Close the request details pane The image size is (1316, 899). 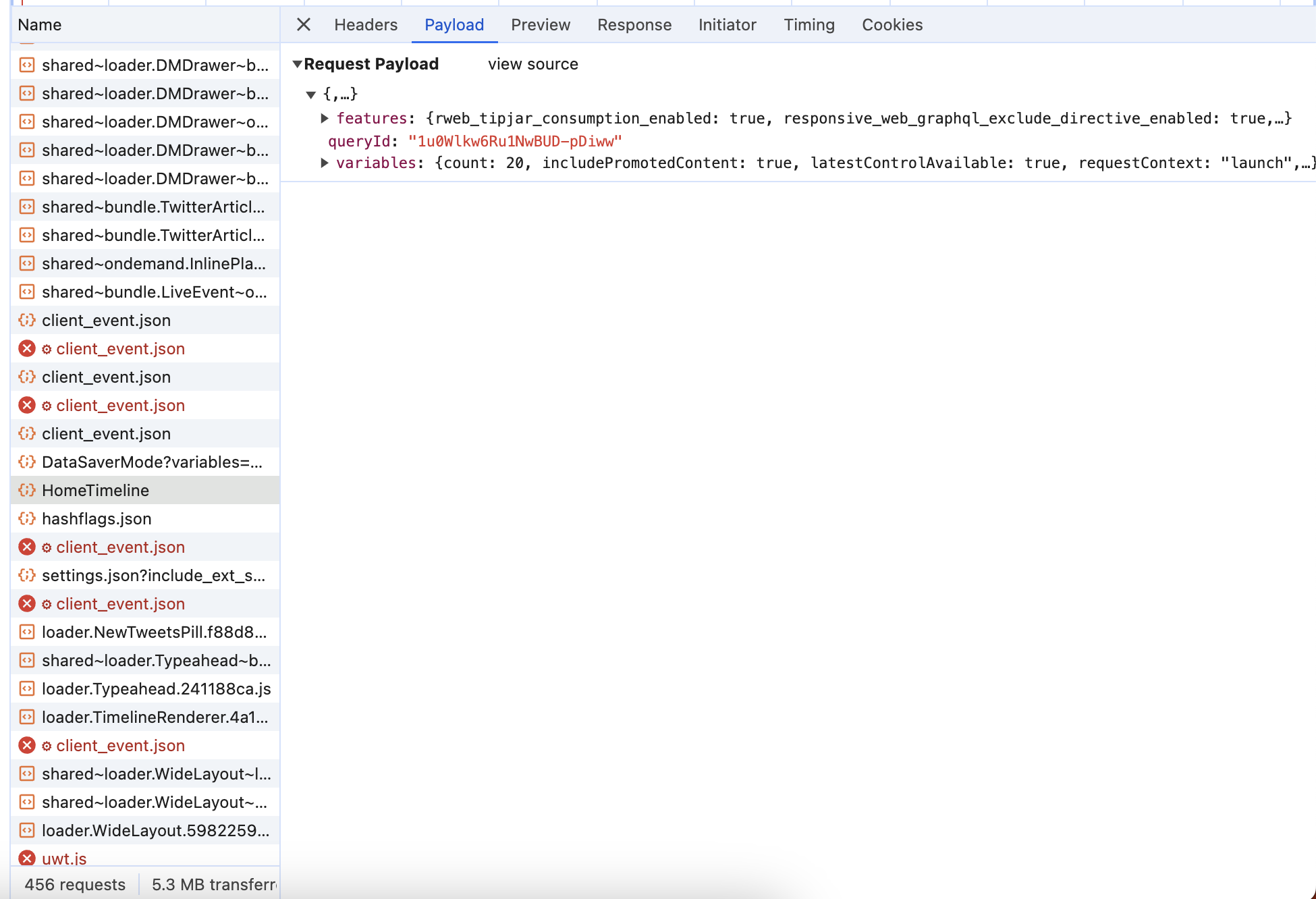click(x=303, y=24)
